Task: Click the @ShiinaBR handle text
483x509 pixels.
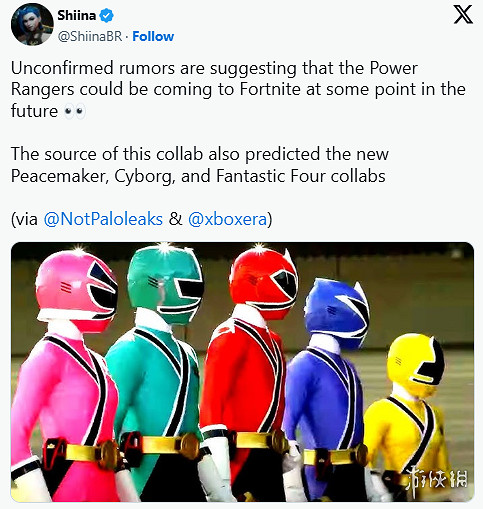Action: (x=90, y=36)
